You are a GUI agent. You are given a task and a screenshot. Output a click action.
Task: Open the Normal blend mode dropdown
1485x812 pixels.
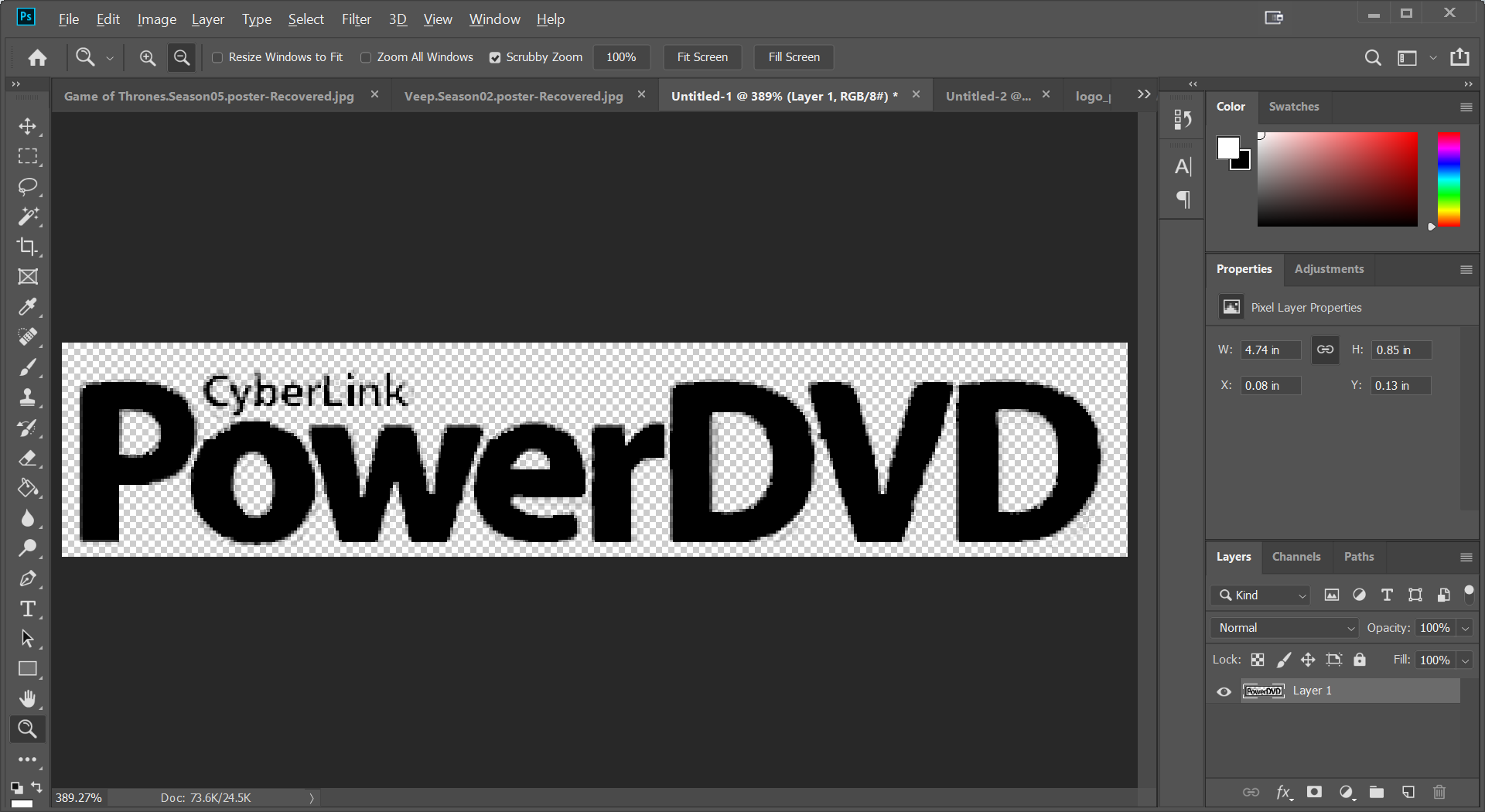pyautogui.click(x=1285, y=628)
